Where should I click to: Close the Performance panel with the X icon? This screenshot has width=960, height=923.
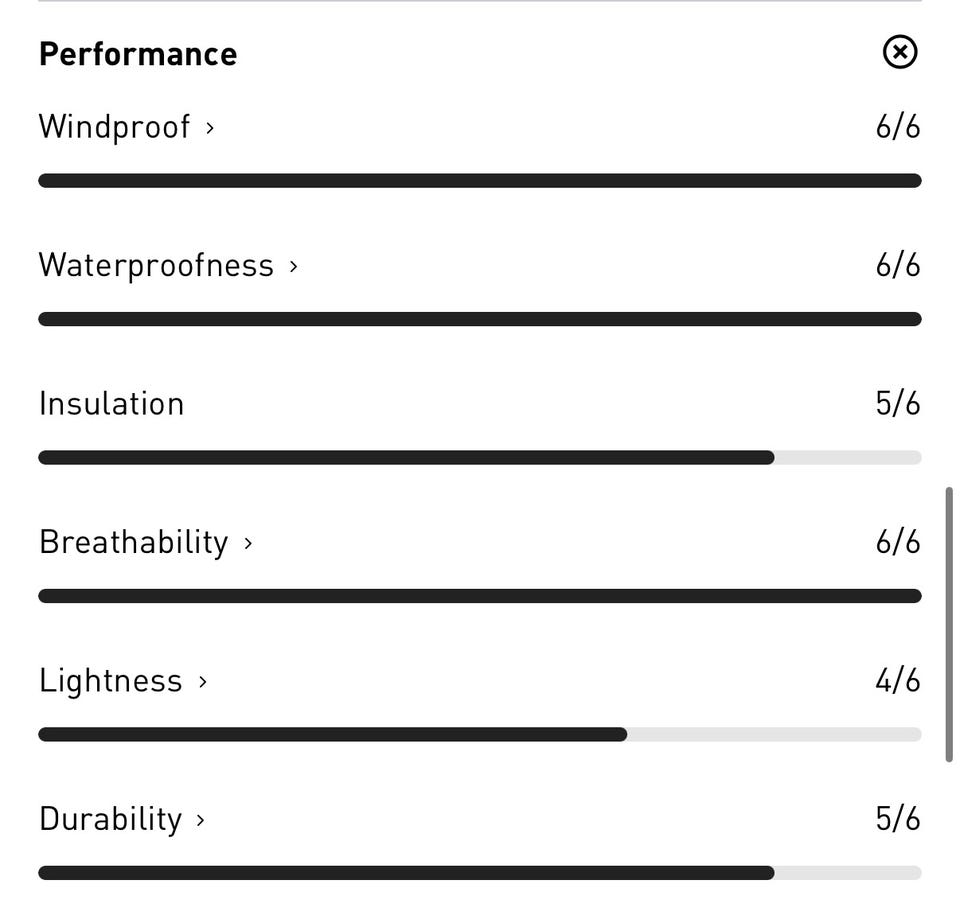900,52
